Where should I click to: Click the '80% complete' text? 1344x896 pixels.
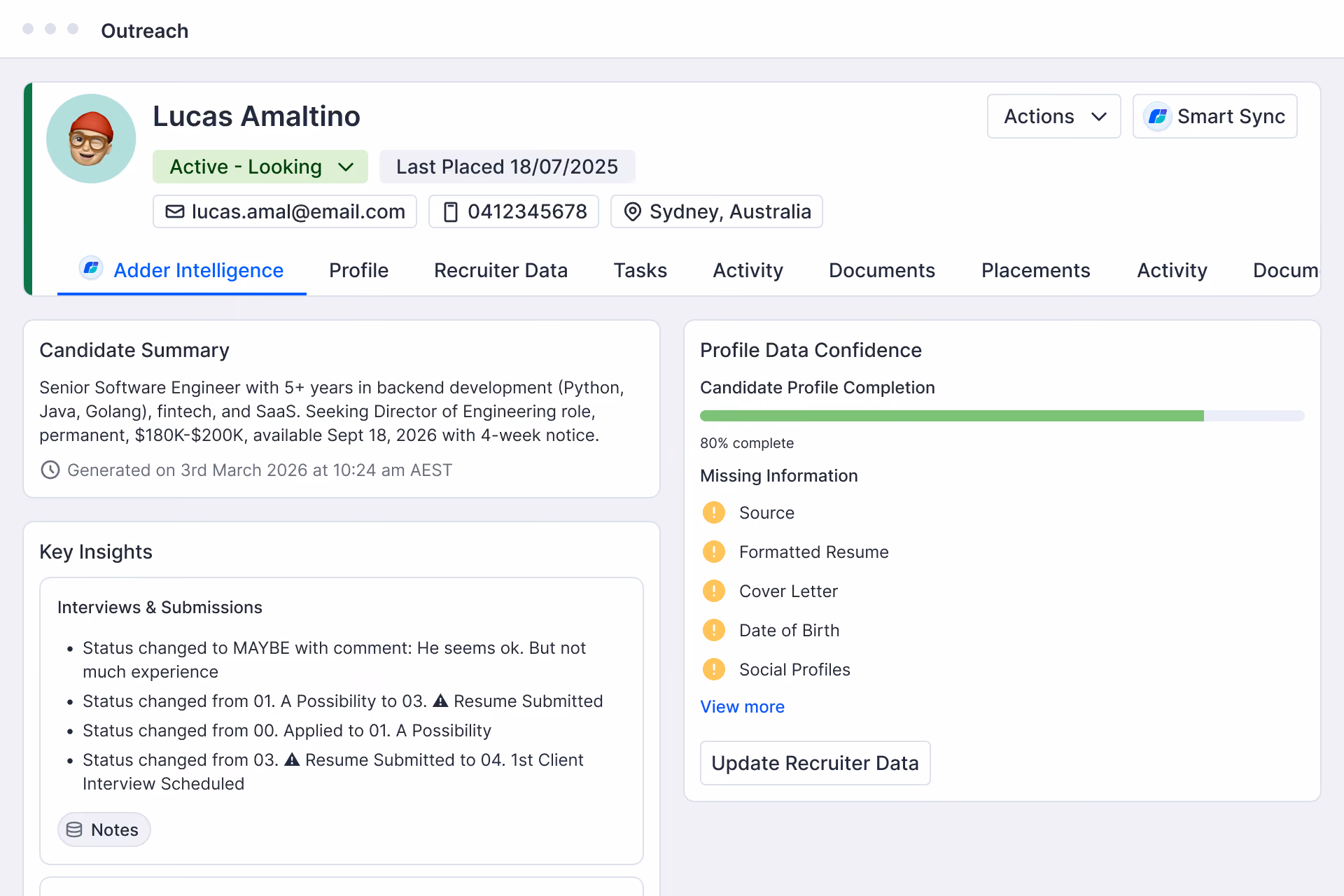(x=746, y=443)
